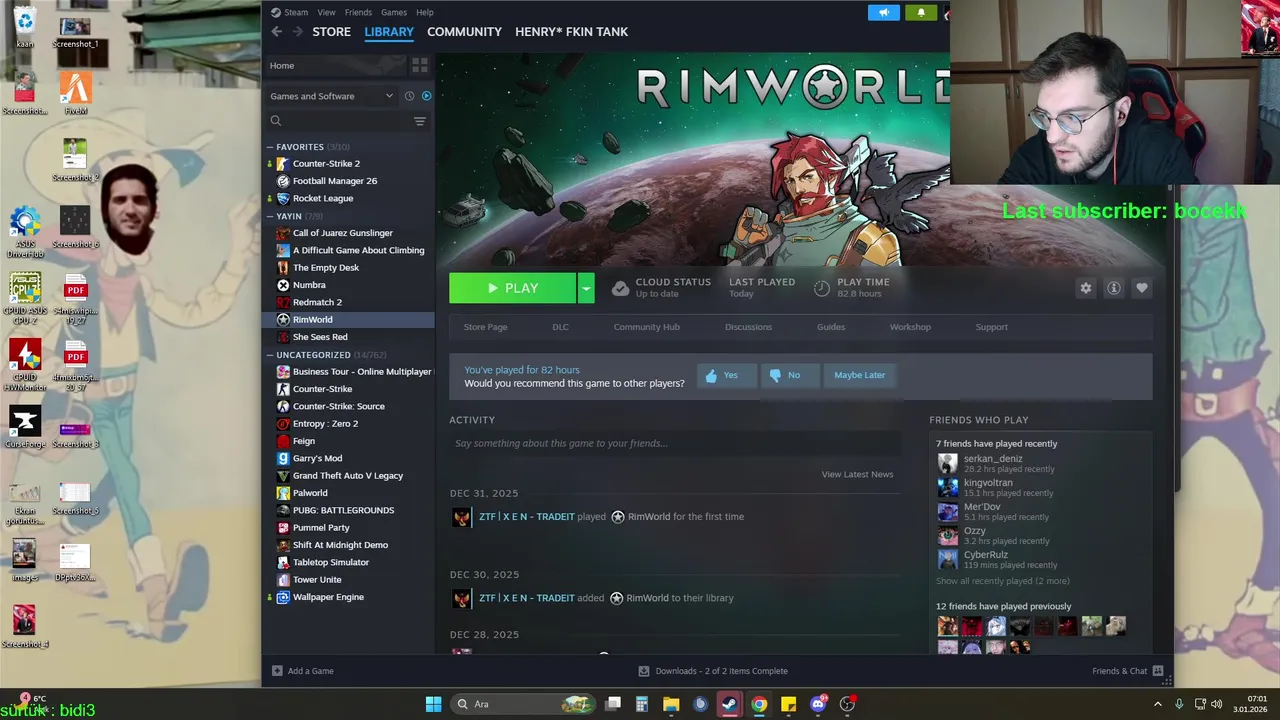The width and height of the screenshot is (1280, 720).
Task: Toggle RimWorld favorite heart icon
Action: click(x=1142, y=288)
